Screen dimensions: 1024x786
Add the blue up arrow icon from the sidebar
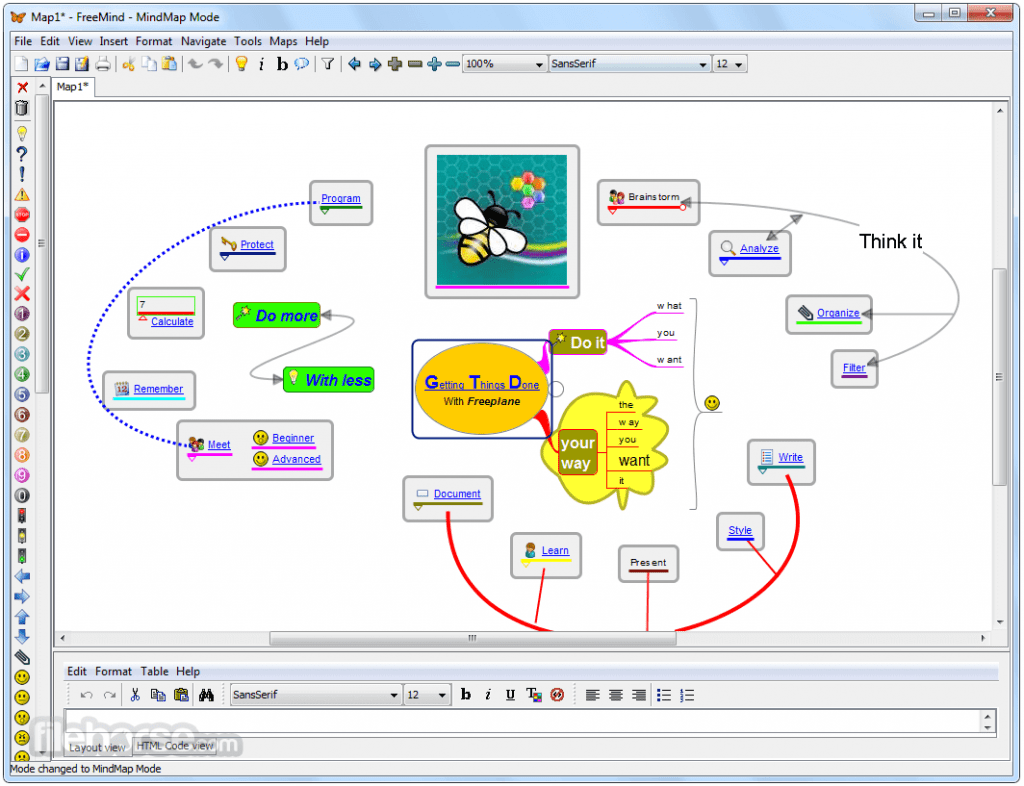(22, 616)
